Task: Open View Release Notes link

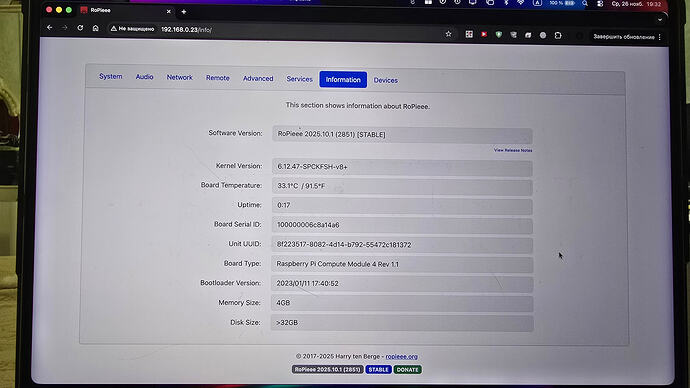Action: point(513,150)
